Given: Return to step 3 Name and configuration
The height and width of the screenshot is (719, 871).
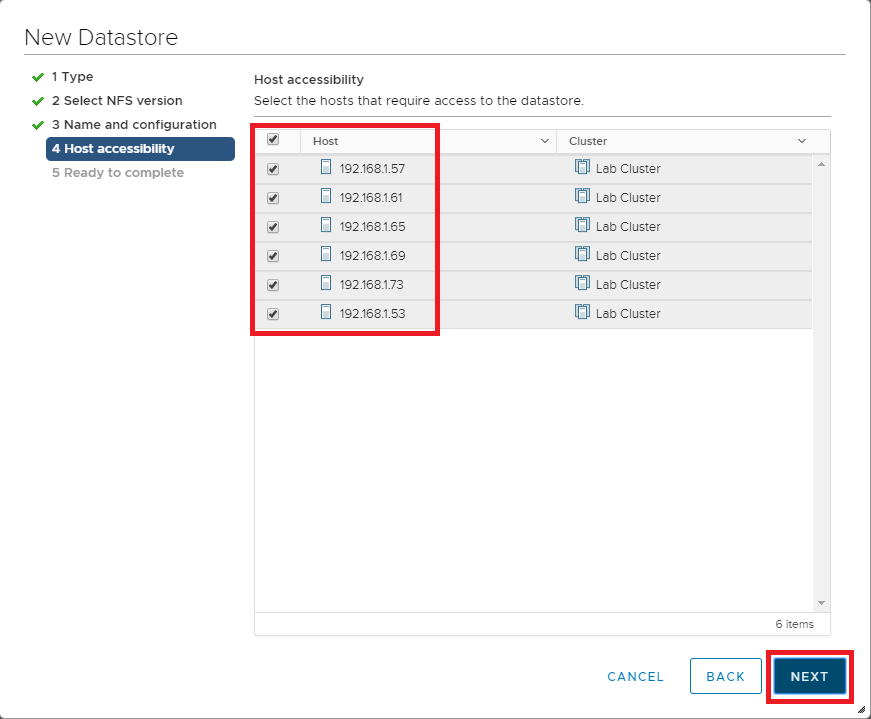Looking at the screenshot, I should click(x=134, y=125).
